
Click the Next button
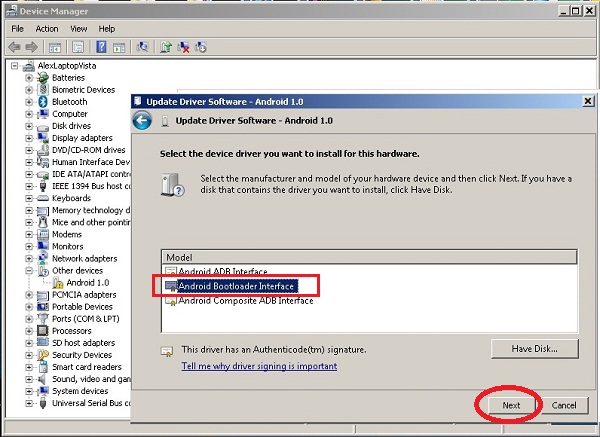pos(511,405)
